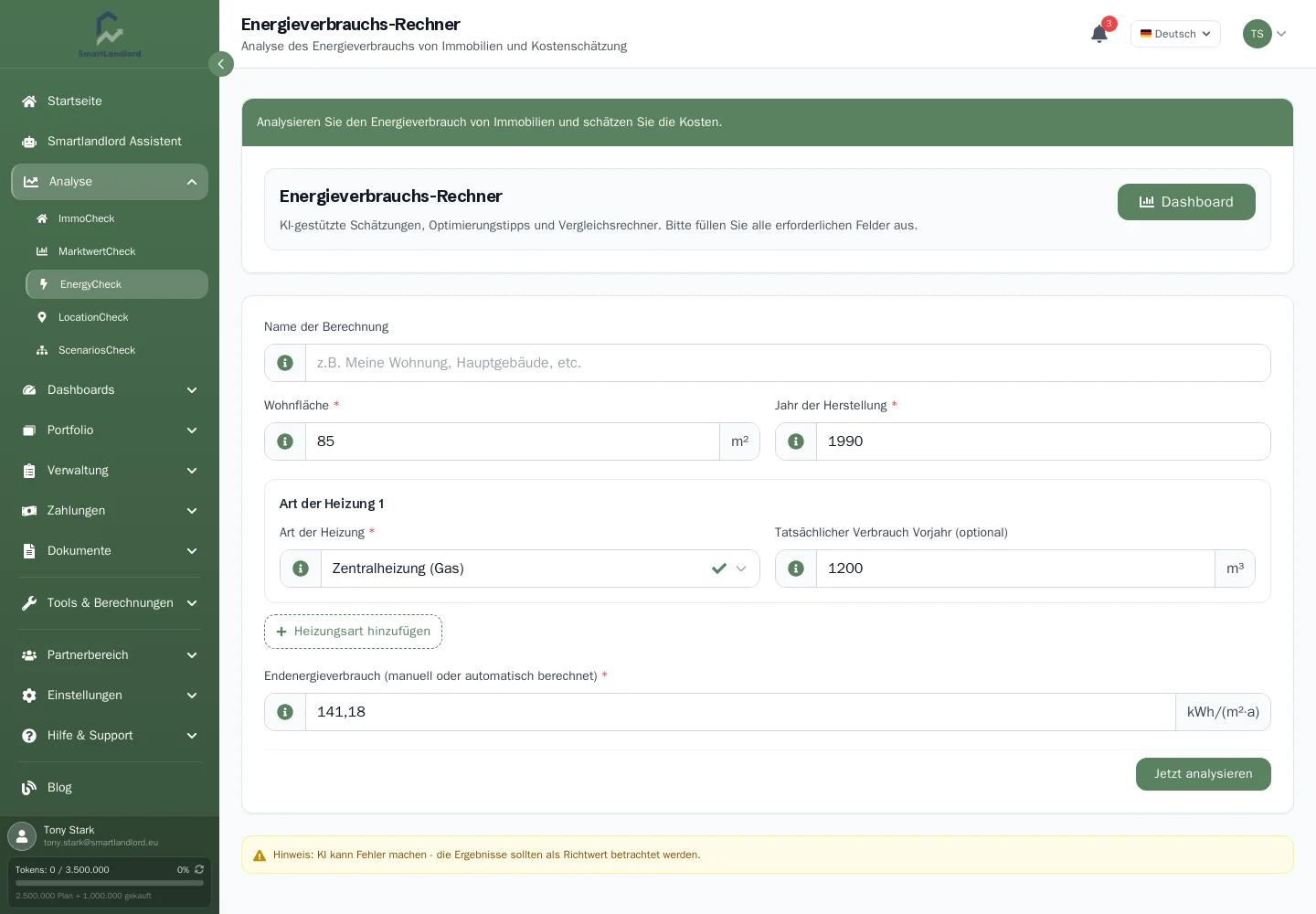Click the Wohnfläche input showing 85
The width and height of the screenshot is (1316, 914).
click(x=513, y=441)
